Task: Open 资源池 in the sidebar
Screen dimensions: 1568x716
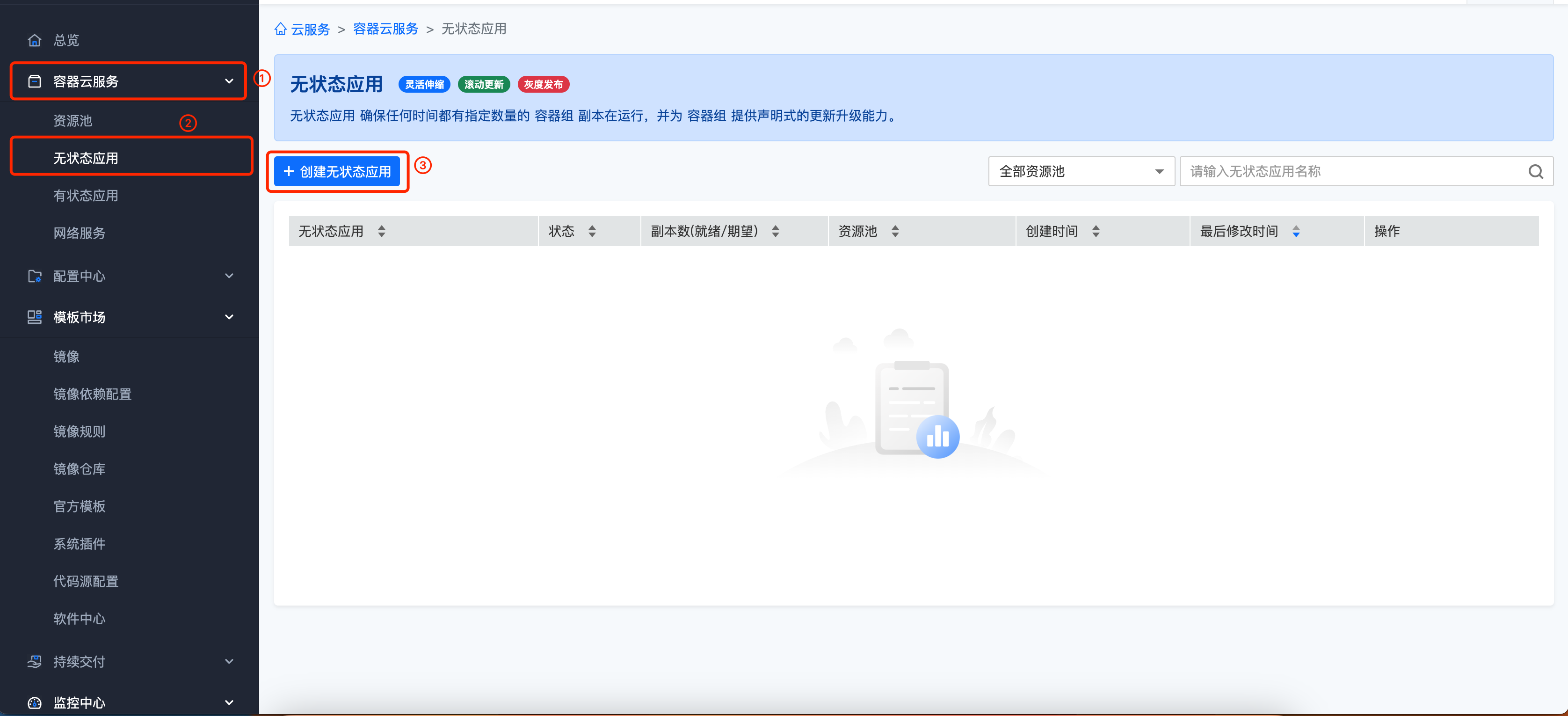Action: coord(73,121)
